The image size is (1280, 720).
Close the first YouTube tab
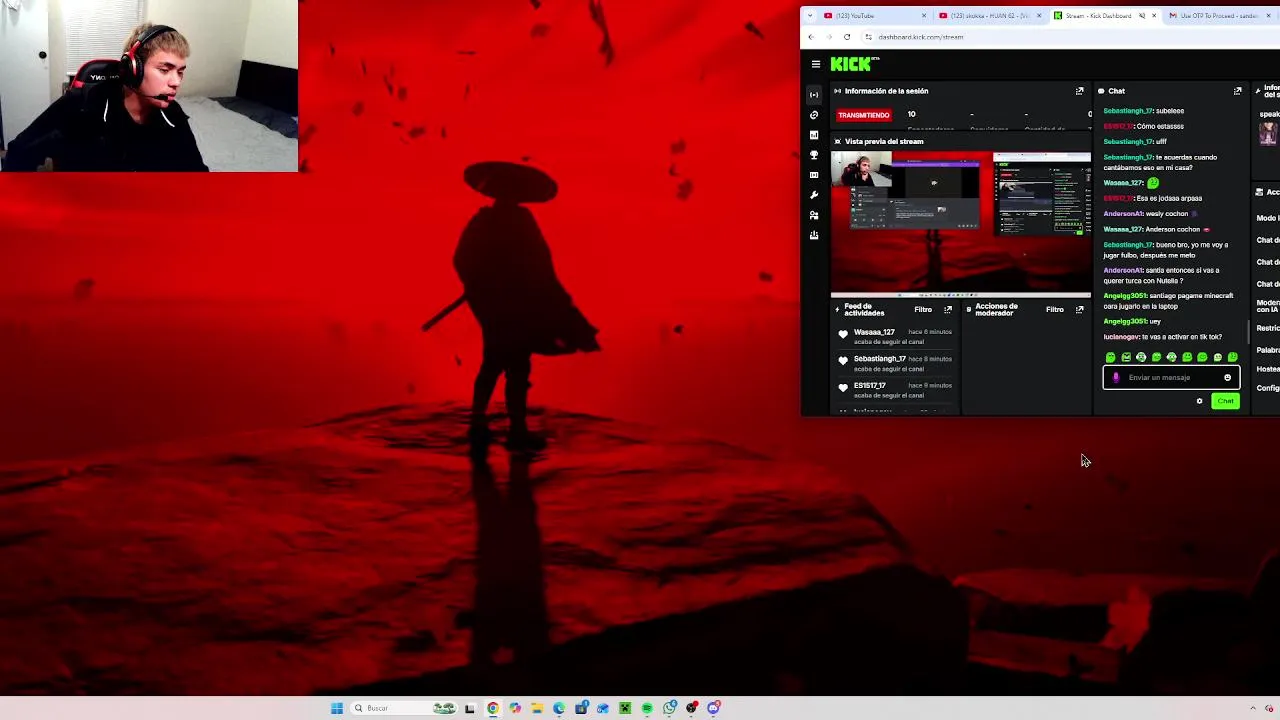[x=923, y=16]
